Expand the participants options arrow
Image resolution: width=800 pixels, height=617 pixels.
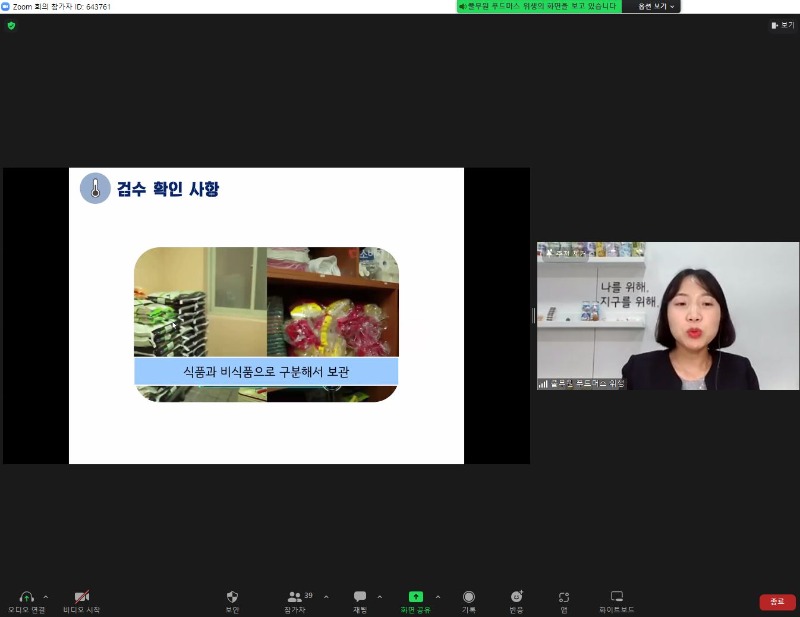[326, 597]
